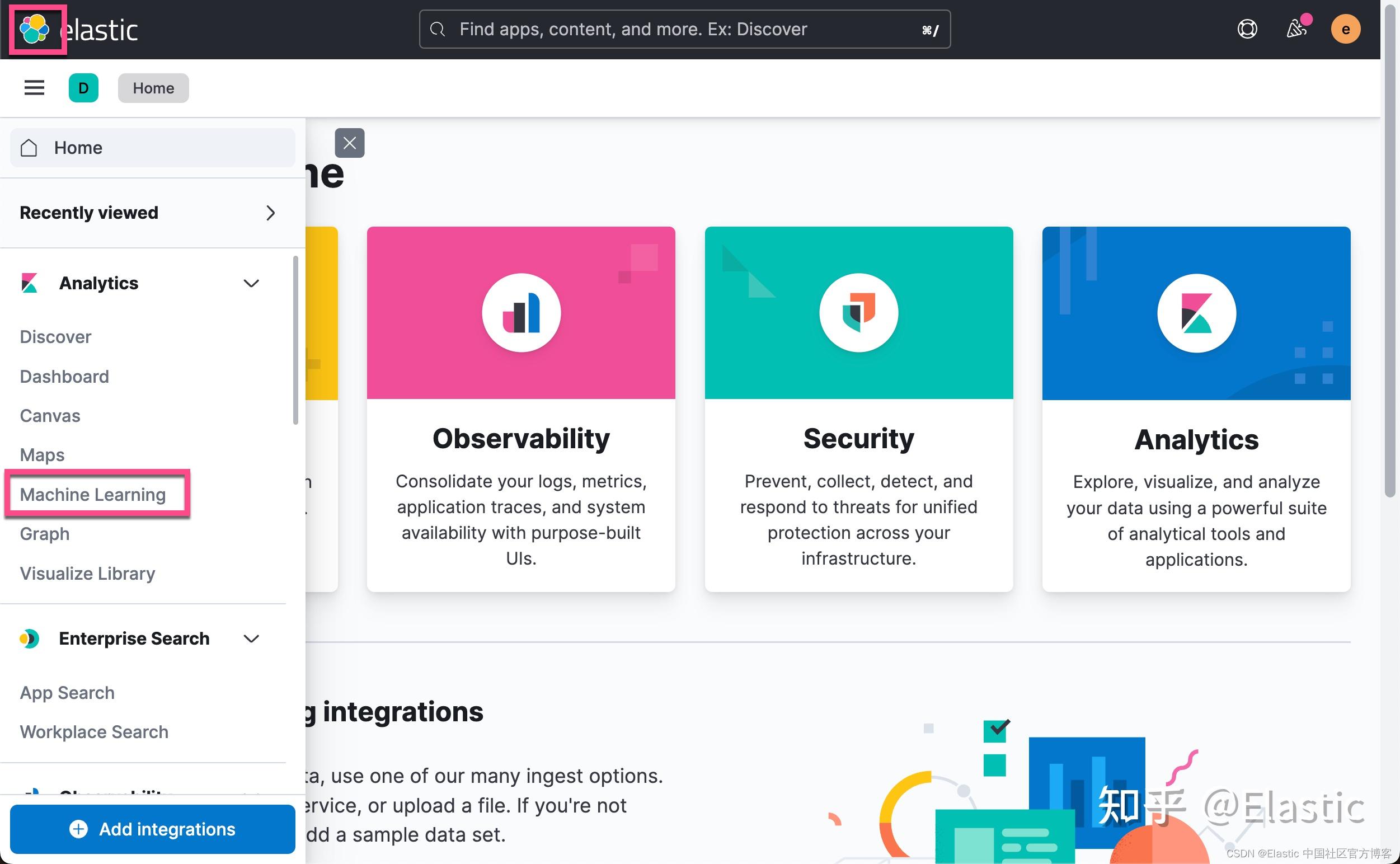Click the Find apps search field
Image resolution: width=1400 pixels, height=864 pixels.
(x=683, y=29)
